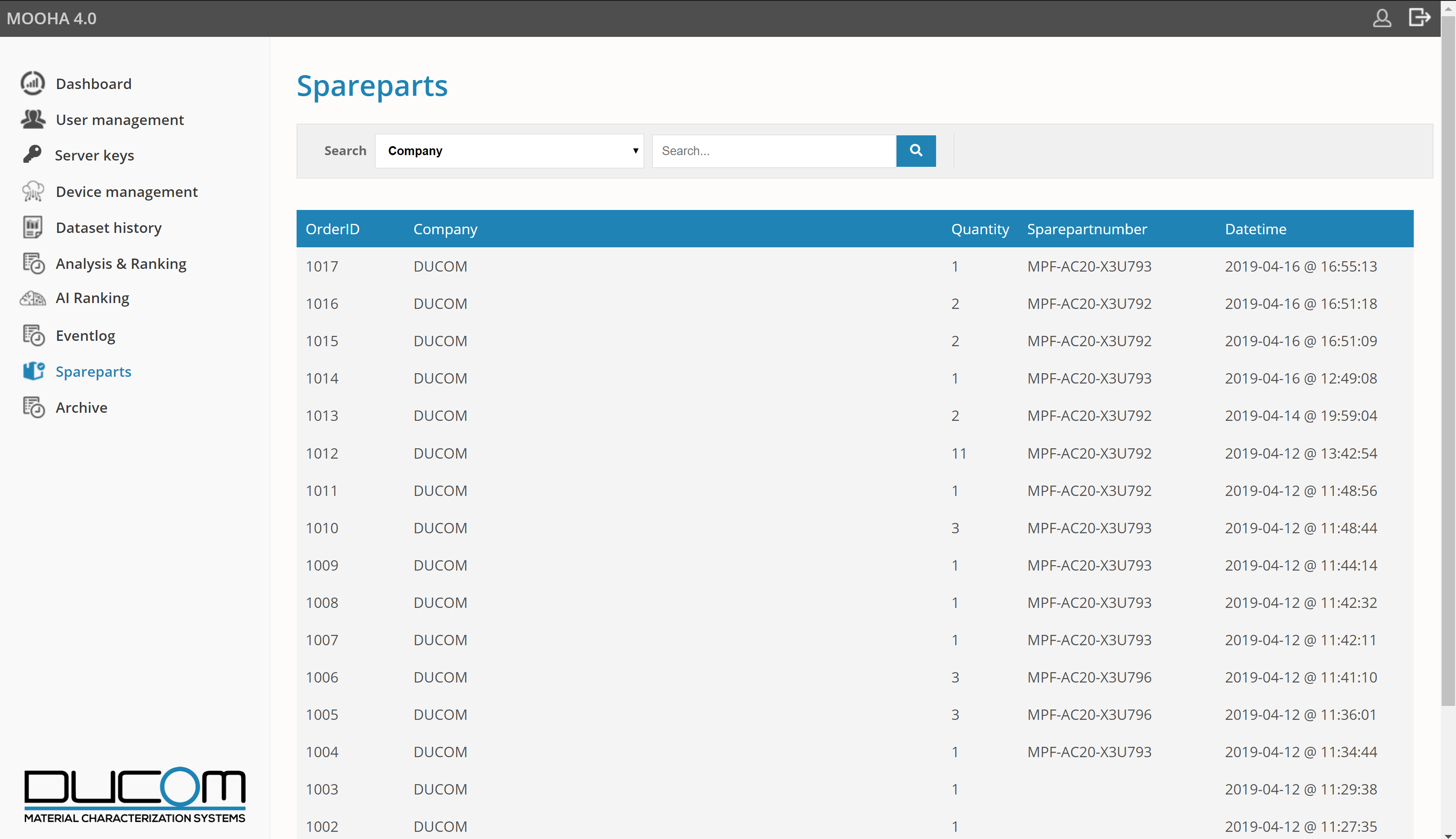Click the Device management cloud icon
The height and width of the screenshot is (839, 1456).
(x=33, y=191)
